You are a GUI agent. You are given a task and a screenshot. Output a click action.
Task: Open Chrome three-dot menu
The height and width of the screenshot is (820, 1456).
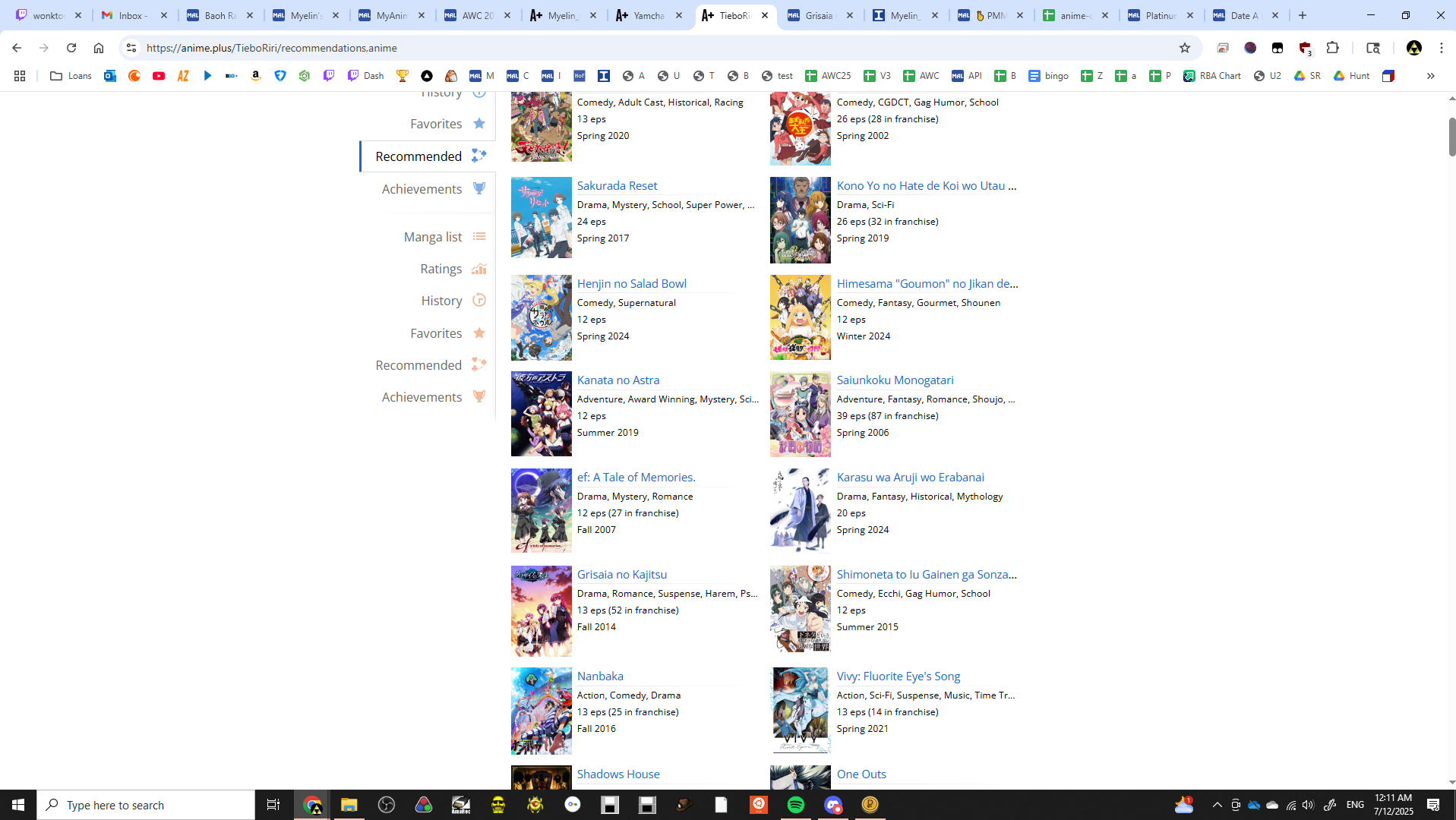tap(1442, 48)
